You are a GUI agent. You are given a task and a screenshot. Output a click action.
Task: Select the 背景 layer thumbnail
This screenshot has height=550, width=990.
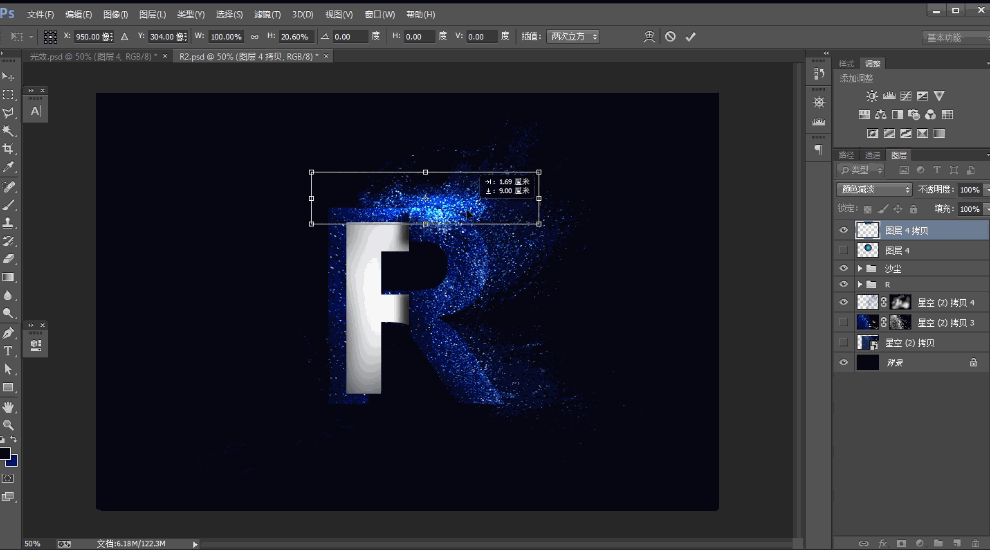868,362
